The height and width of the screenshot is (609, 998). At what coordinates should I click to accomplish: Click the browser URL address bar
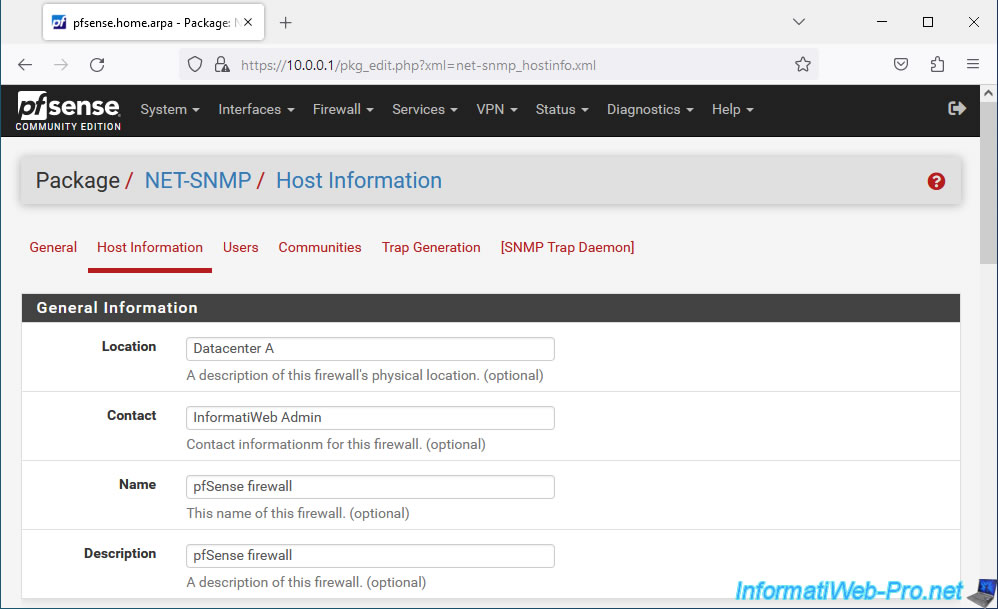point(498,65)
